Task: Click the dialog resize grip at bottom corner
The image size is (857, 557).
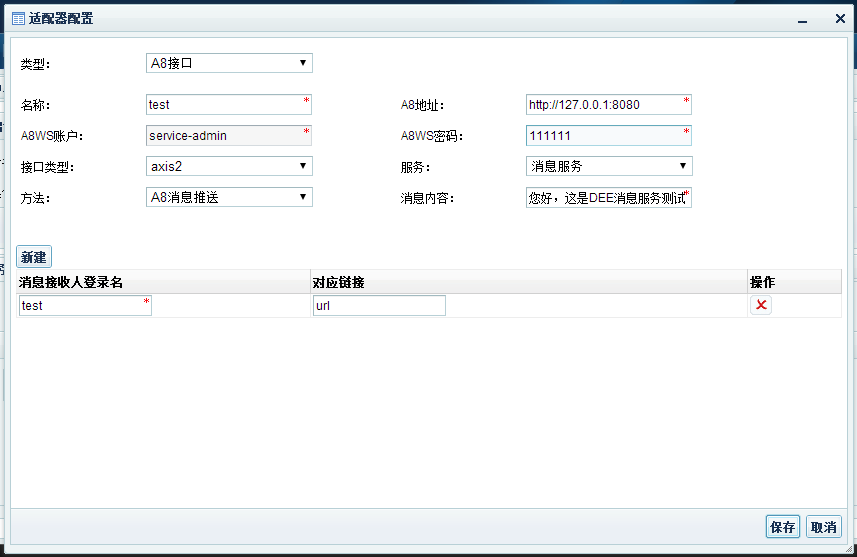Action: click(x=849, y=549)
